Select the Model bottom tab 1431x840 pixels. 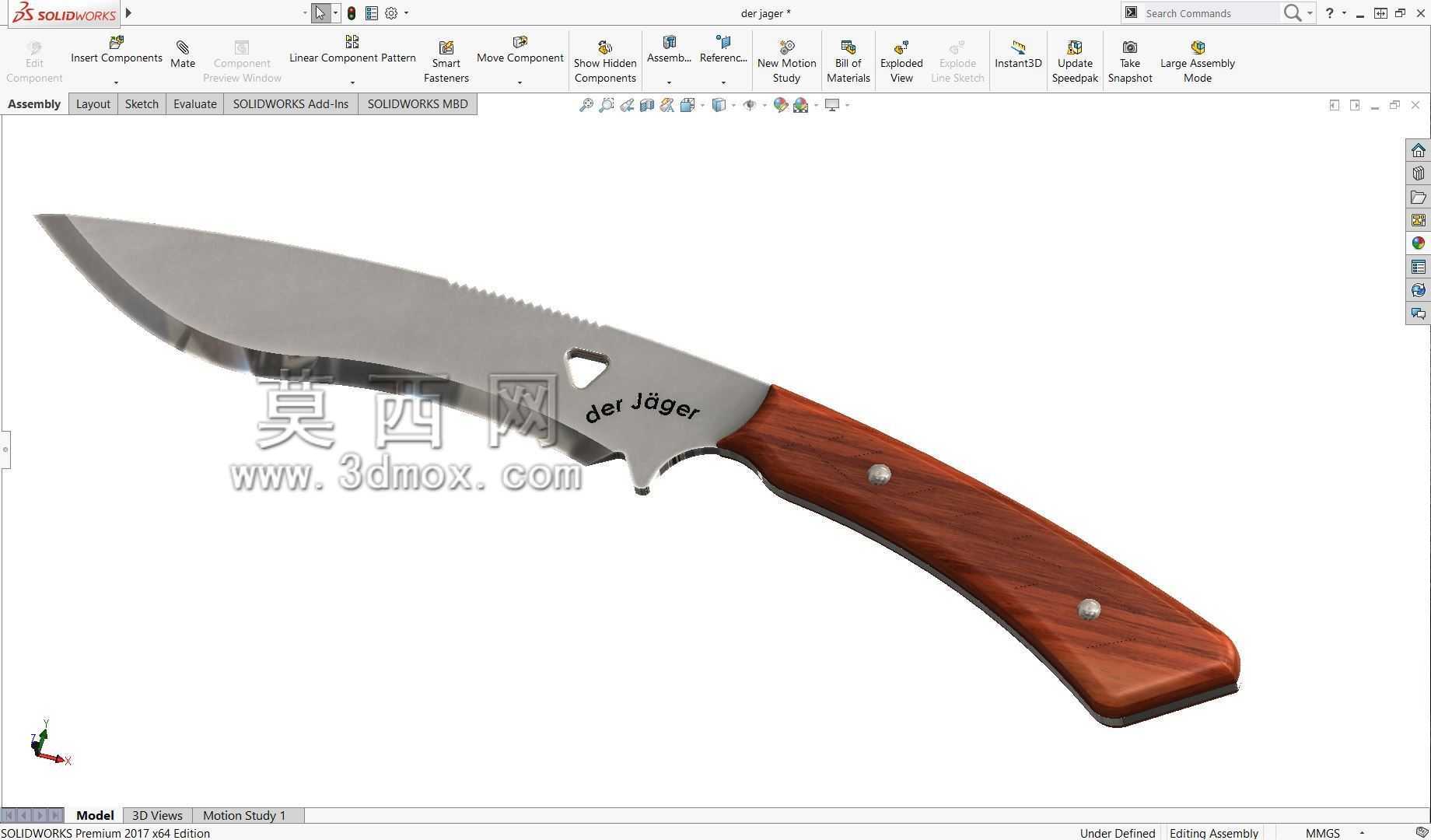pos(95,815)
